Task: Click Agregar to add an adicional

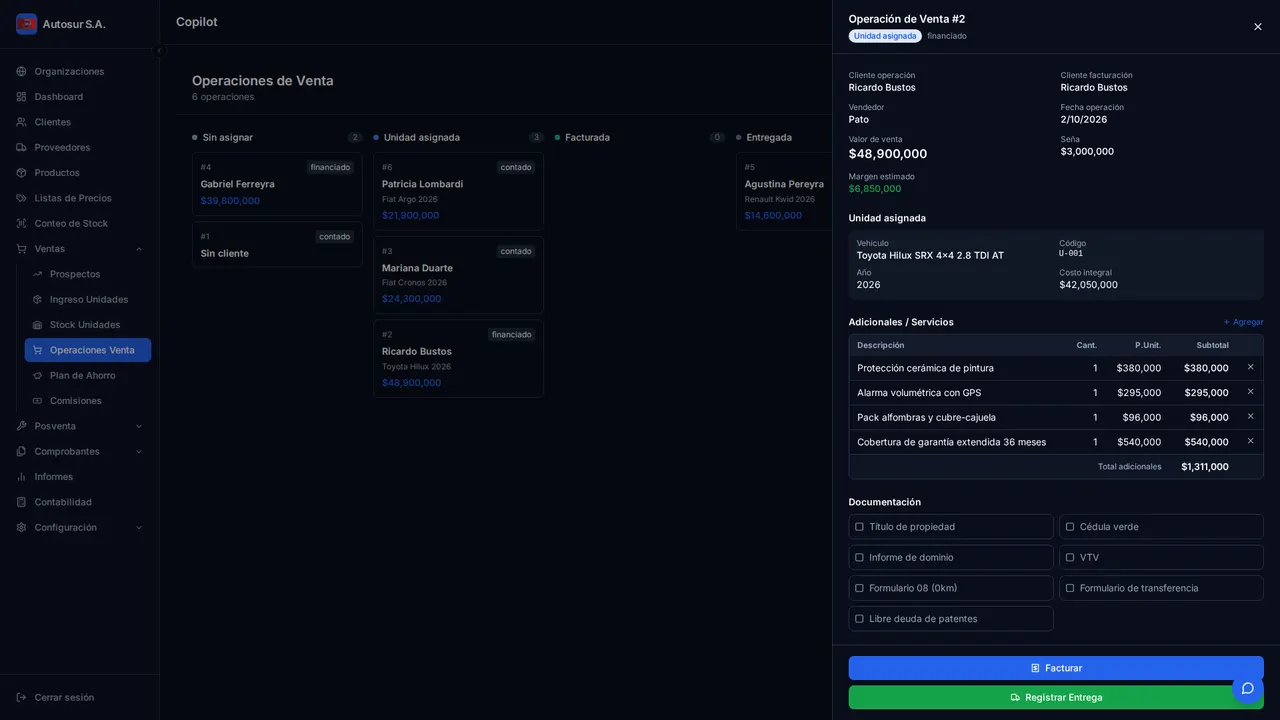Action: (1243, 322)
